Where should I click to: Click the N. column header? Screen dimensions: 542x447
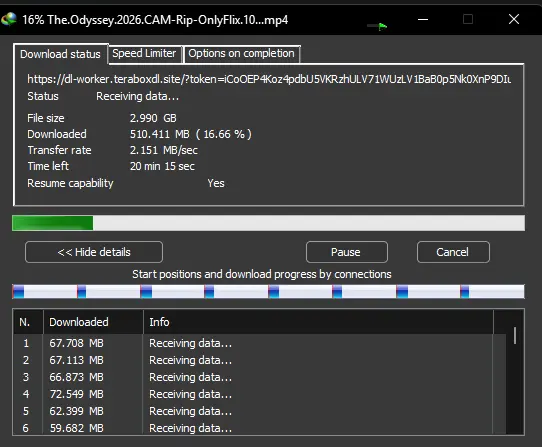pos(28,322)
